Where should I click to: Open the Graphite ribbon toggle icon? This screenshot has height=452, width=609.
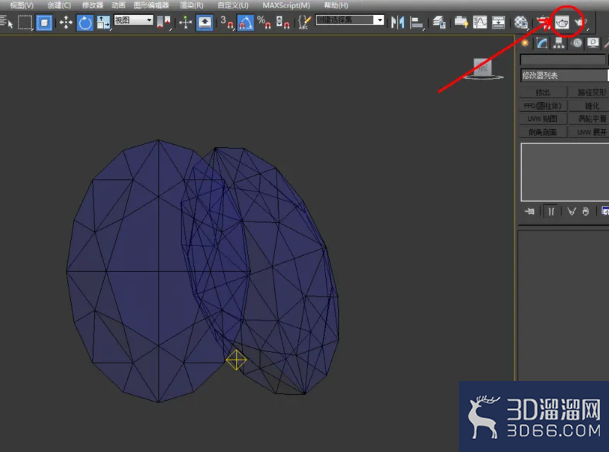click(x=461, y=23)
